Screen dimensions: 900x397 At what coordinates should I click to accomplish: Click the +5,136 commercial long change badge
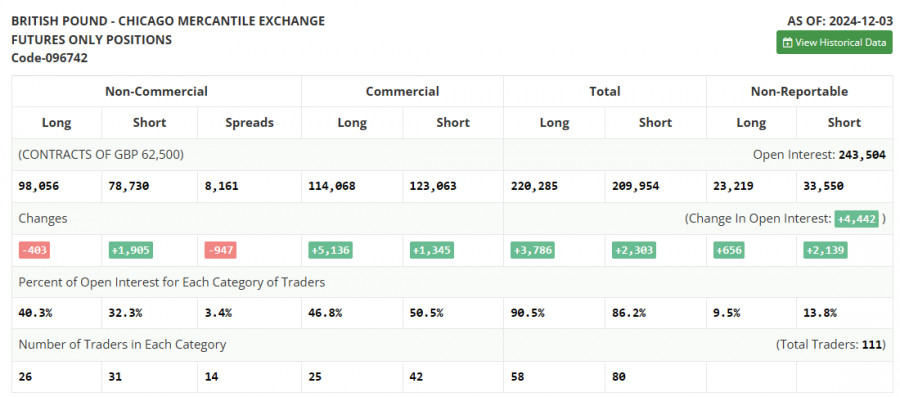pos(330,251)
